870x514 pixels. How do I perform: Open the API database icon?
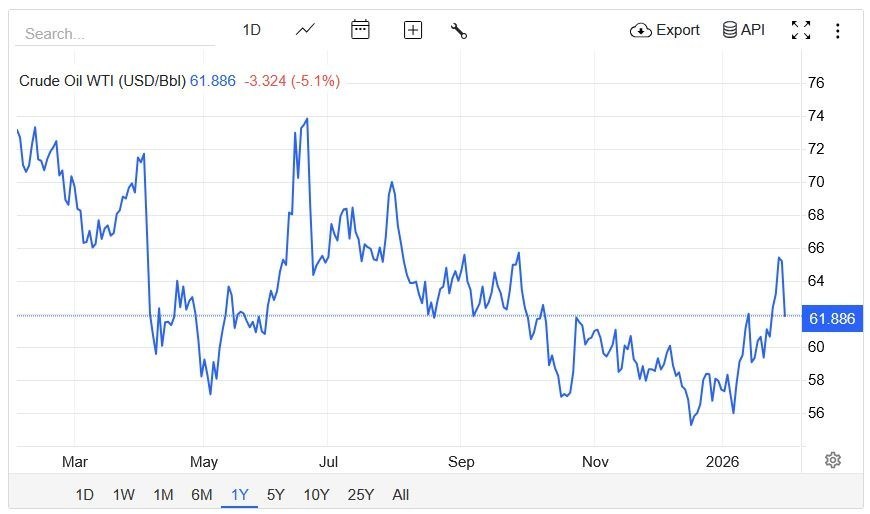(730, 30)
